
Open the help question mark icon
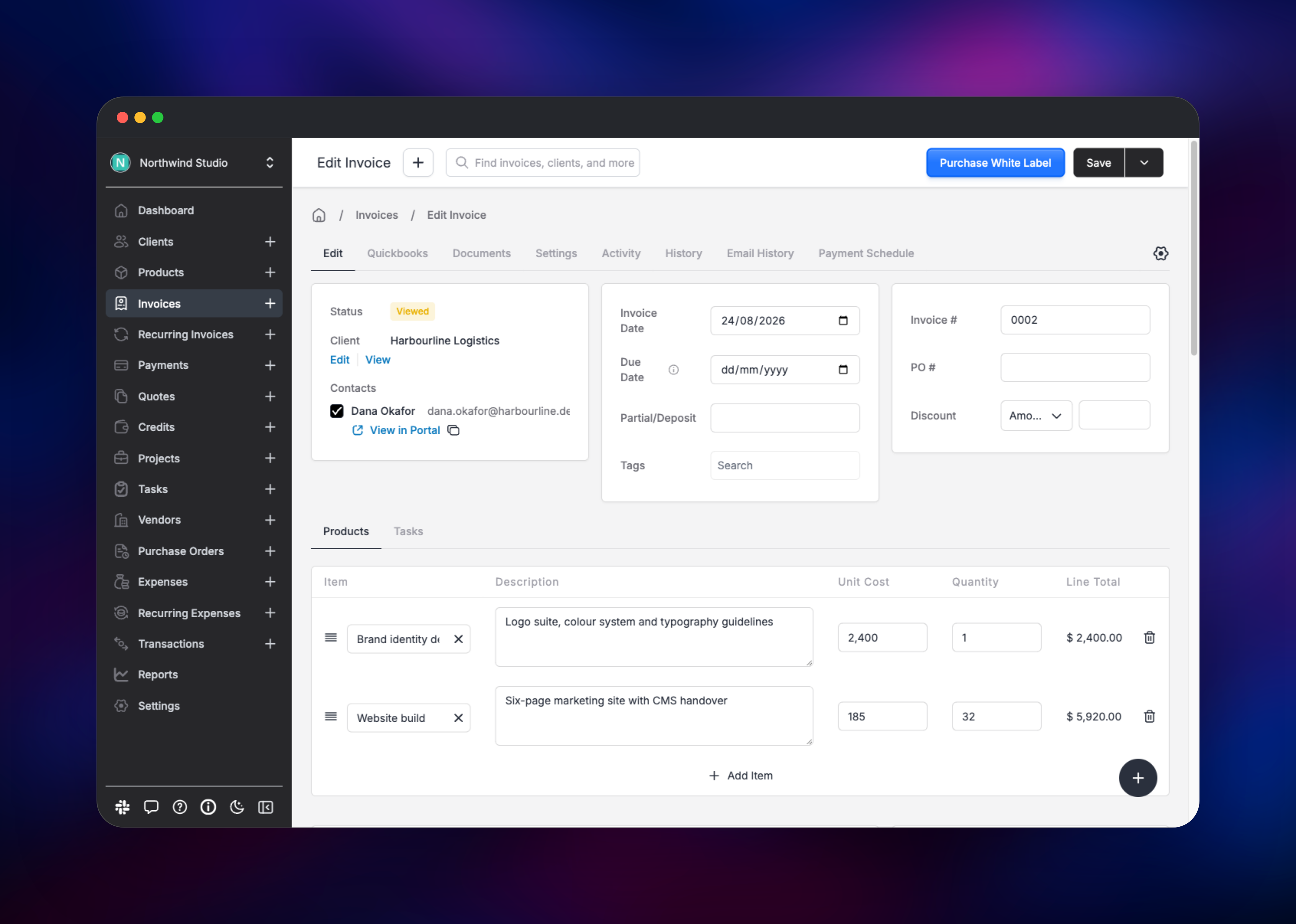[180, 807]
